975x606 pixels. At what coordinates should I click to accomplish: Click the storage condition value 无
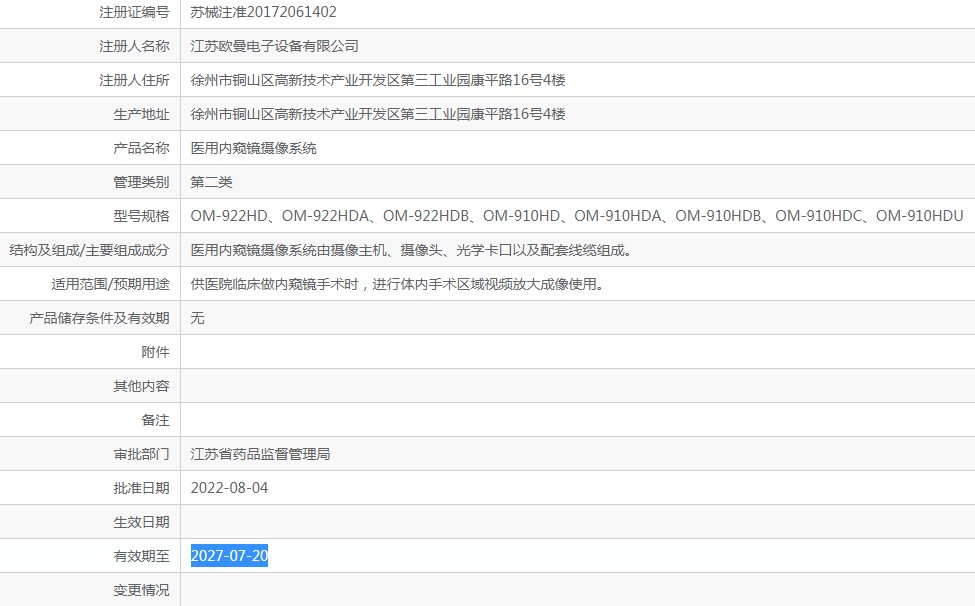click(x=197, y=318)
